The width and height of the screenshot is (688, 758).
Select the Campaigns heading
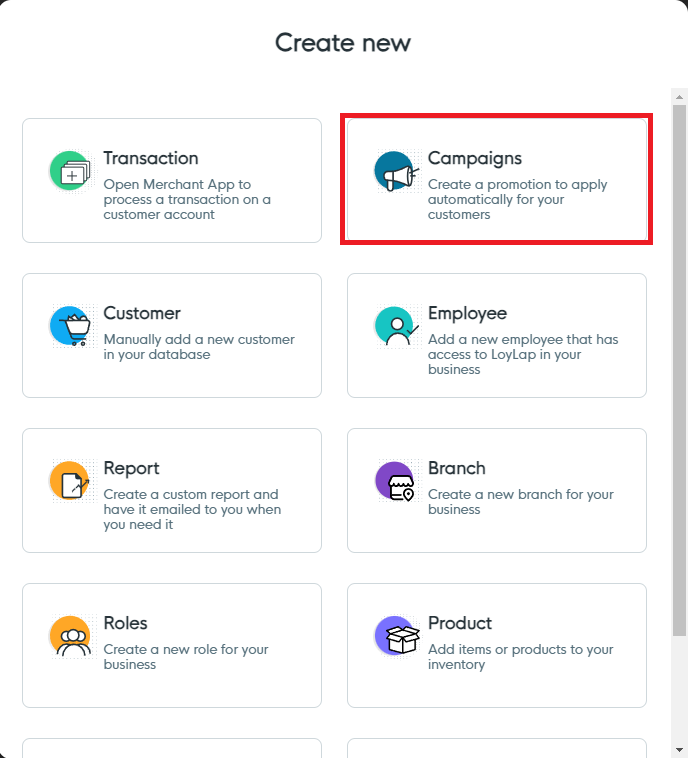475,158
